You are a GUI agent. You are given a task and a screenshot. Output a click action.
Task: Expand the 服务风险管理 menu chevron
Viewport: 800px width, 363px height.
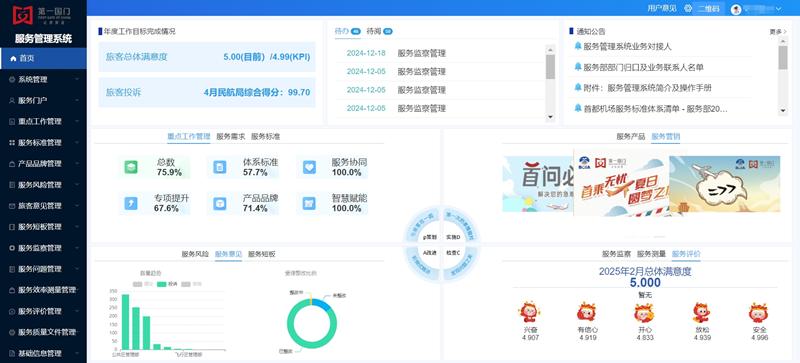[77, 185]
